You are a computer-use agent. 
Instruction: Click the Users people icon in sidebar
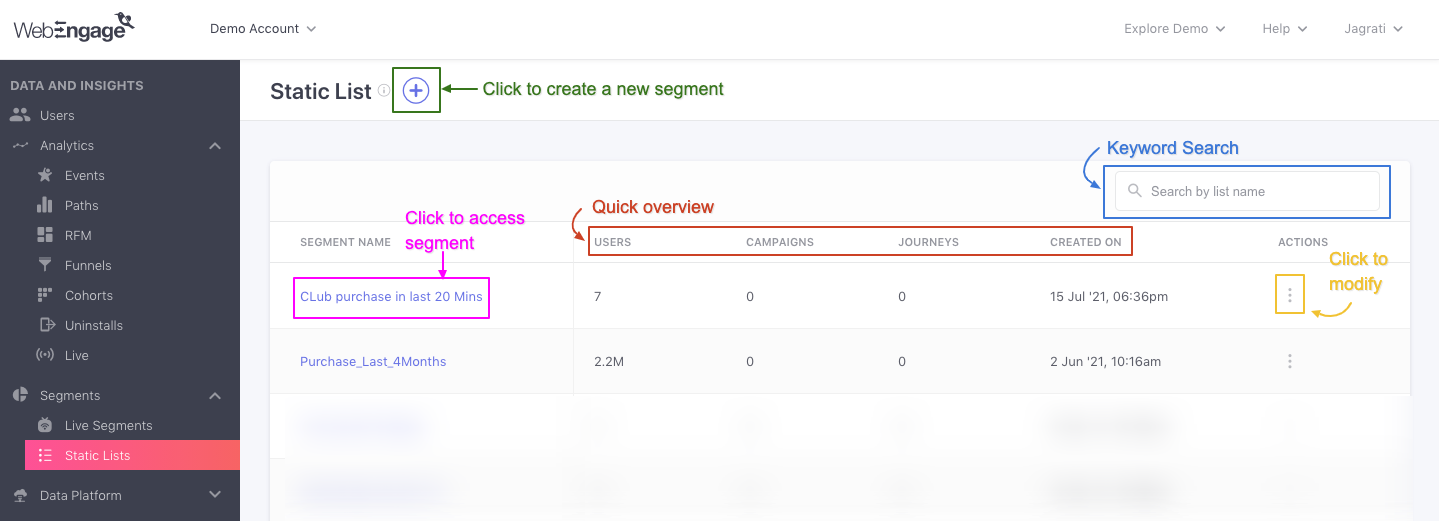[20, 115]
